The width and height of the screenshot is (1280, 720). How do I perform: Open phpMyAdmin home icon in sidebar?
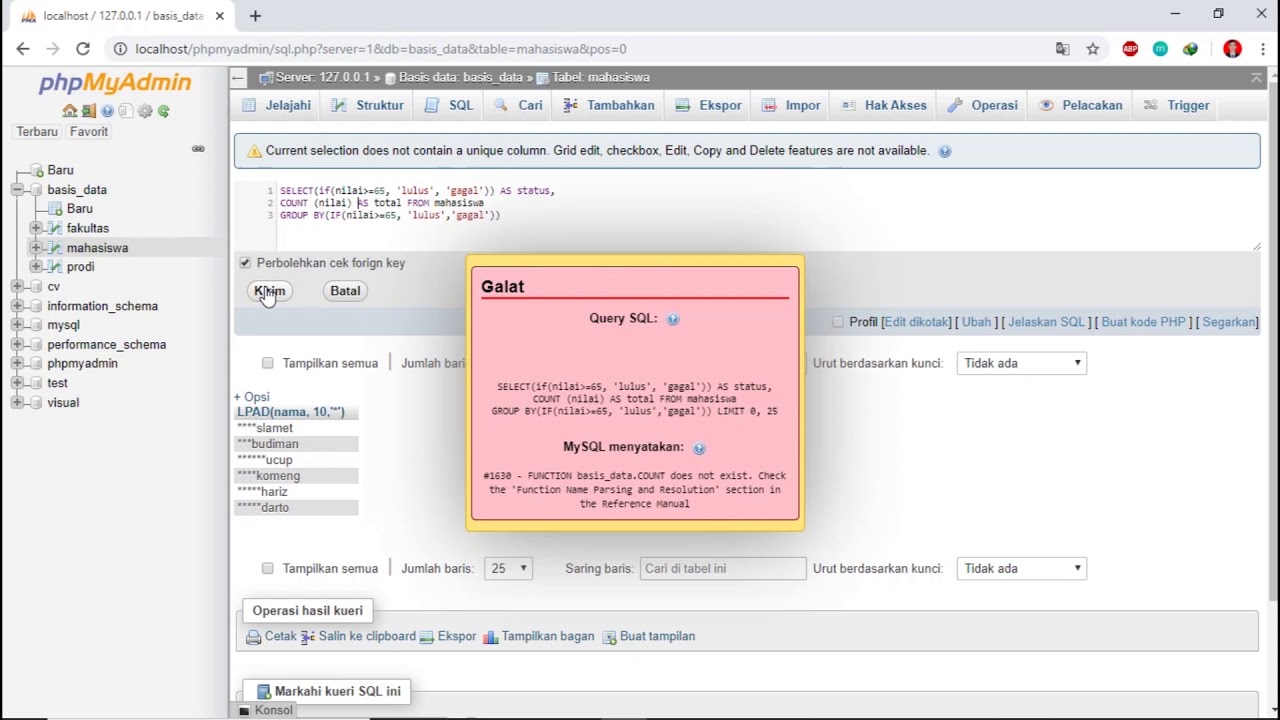coord(69,111)
